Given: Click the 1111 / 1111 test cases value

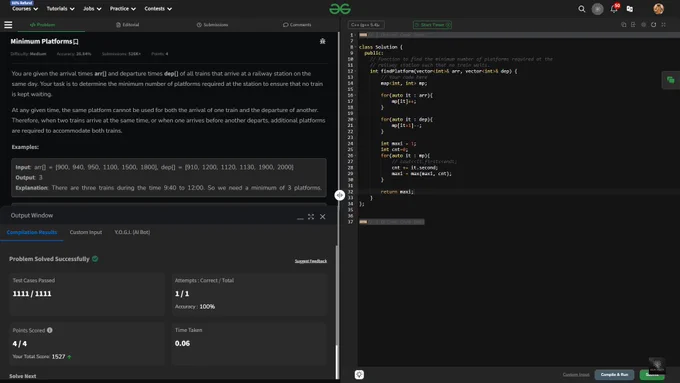Looking at the screenshot, I should [32, 294].
